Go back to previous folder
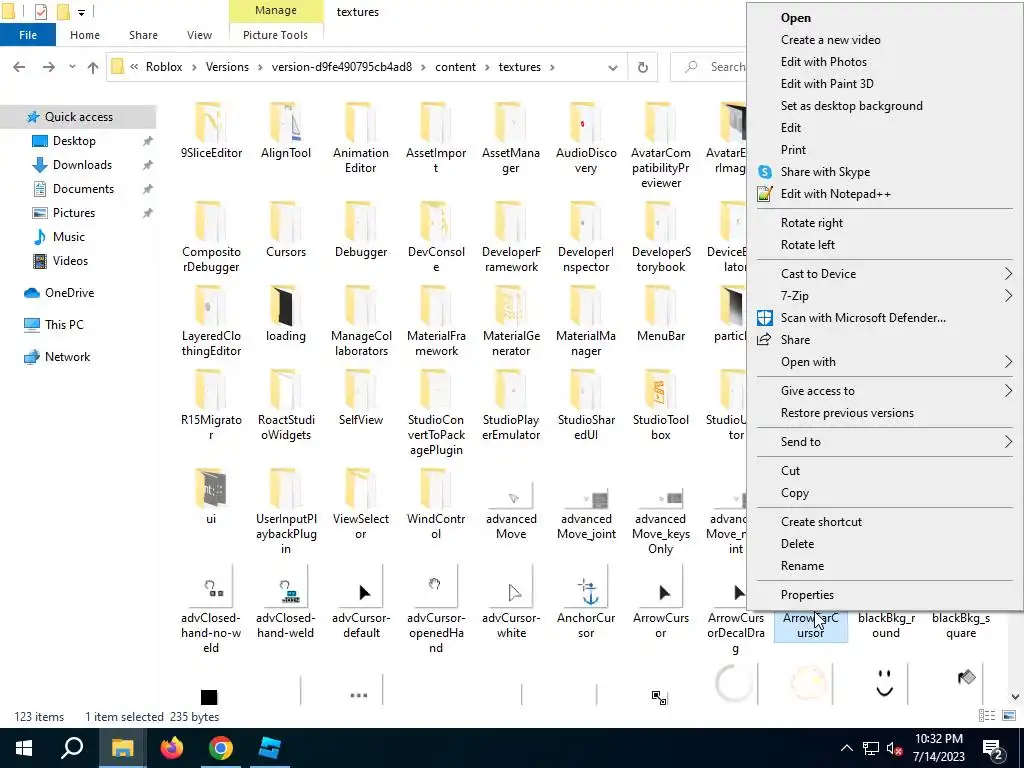Screen dimensions: 1024x768 click(19, 67)
